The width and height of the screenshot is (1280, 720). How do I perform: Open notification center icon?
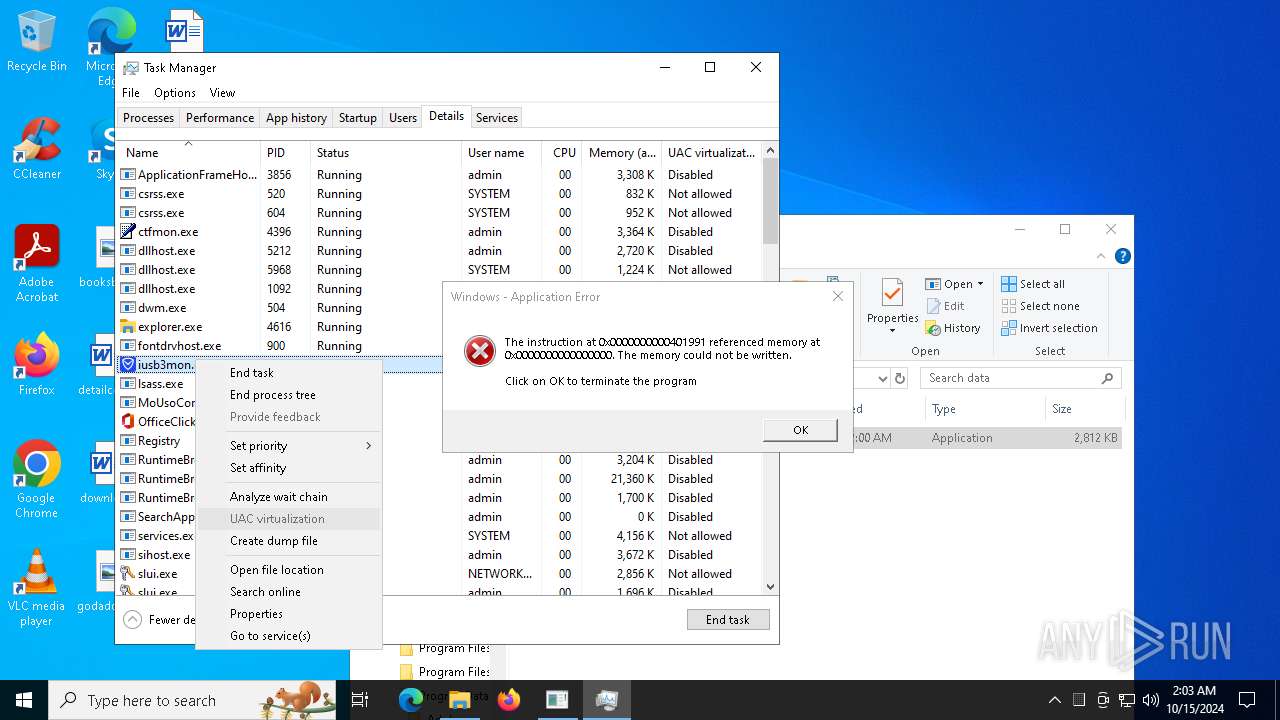click(x=1247, y=700)
